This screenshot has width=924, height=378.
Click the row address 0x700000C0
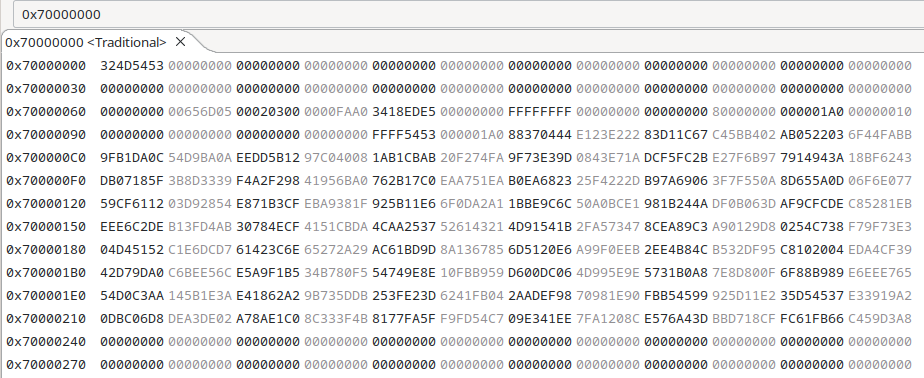click(x=46, y=157)
